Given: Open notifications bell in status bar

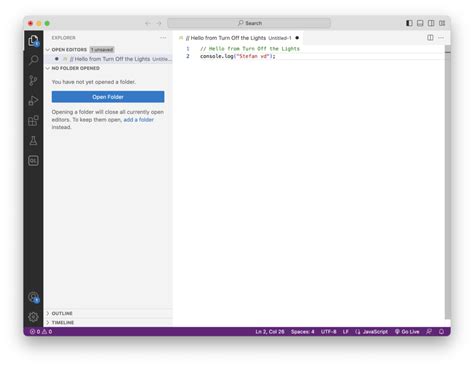Looking at the screenshot, I should point(441,332).
